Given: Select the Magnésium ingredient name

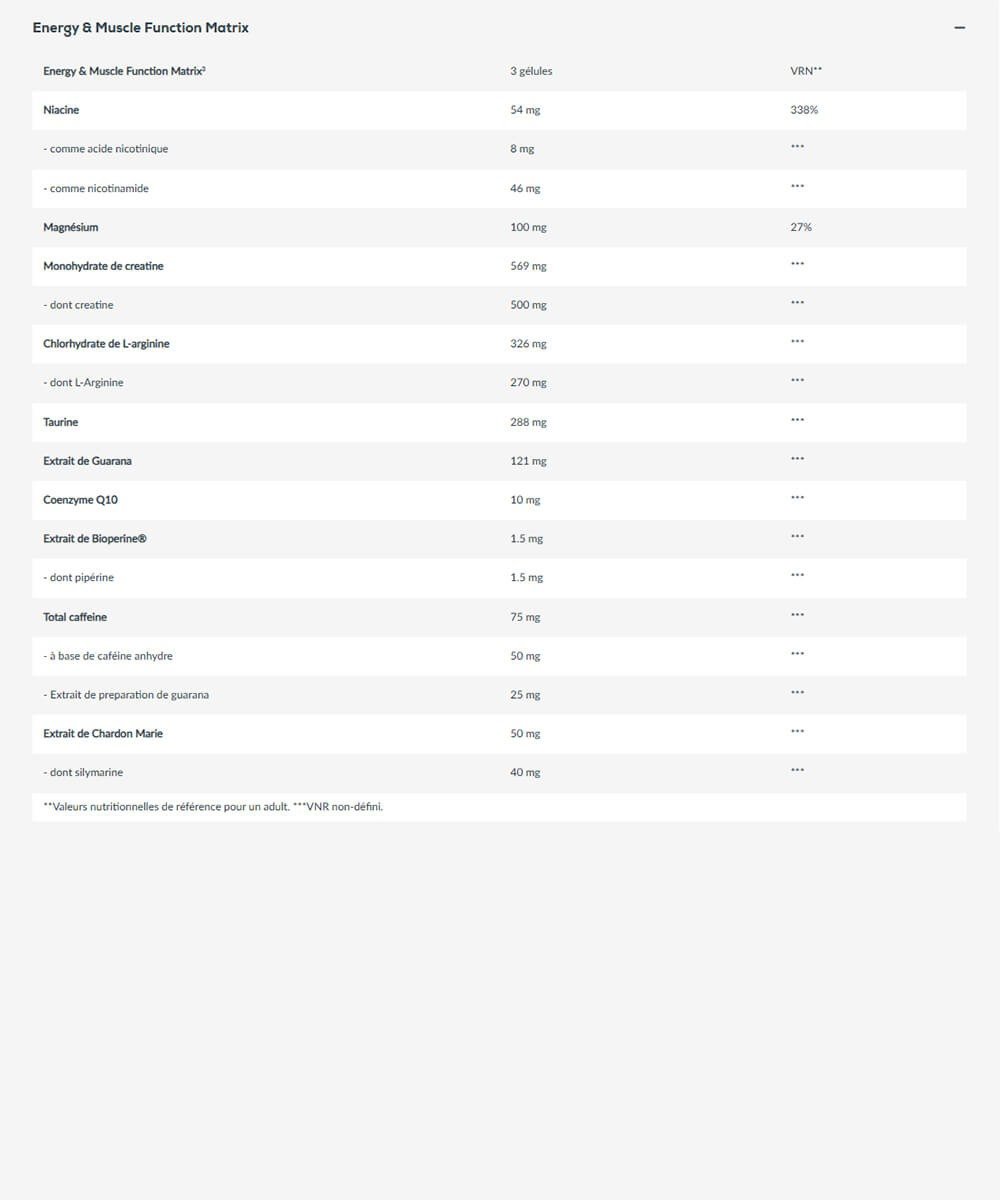Looking at the screenshot, I should point(71,227).
